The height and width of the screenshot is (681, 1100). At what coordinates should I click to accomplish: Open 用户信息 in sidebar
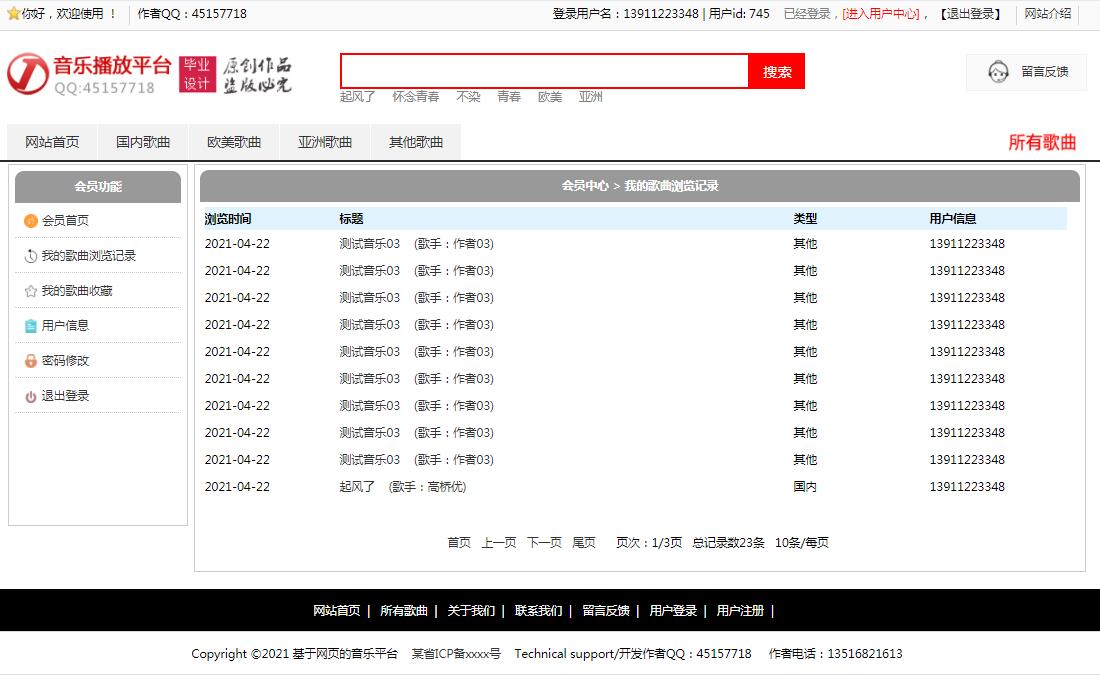65,326
